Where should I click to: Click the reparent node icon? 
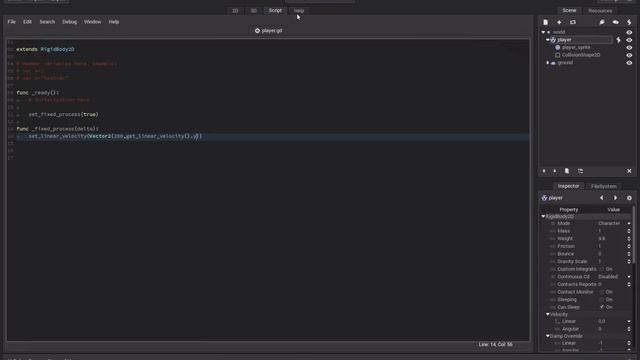[x=580, y=171]
